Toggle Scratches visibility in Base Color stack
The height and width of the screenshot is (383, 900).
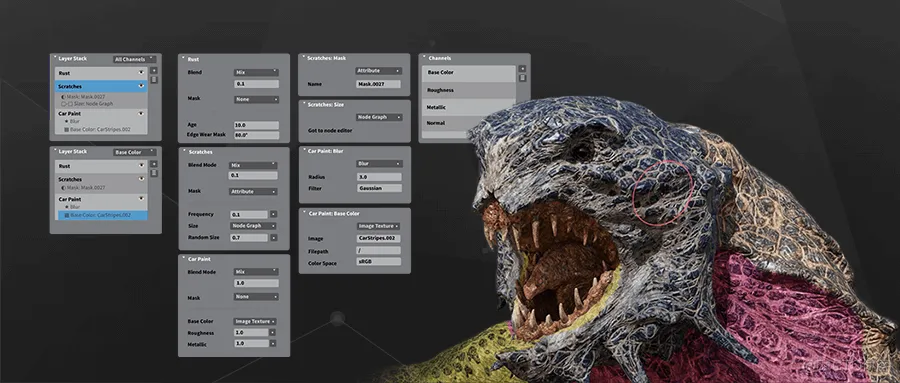(x=141, y=179)
